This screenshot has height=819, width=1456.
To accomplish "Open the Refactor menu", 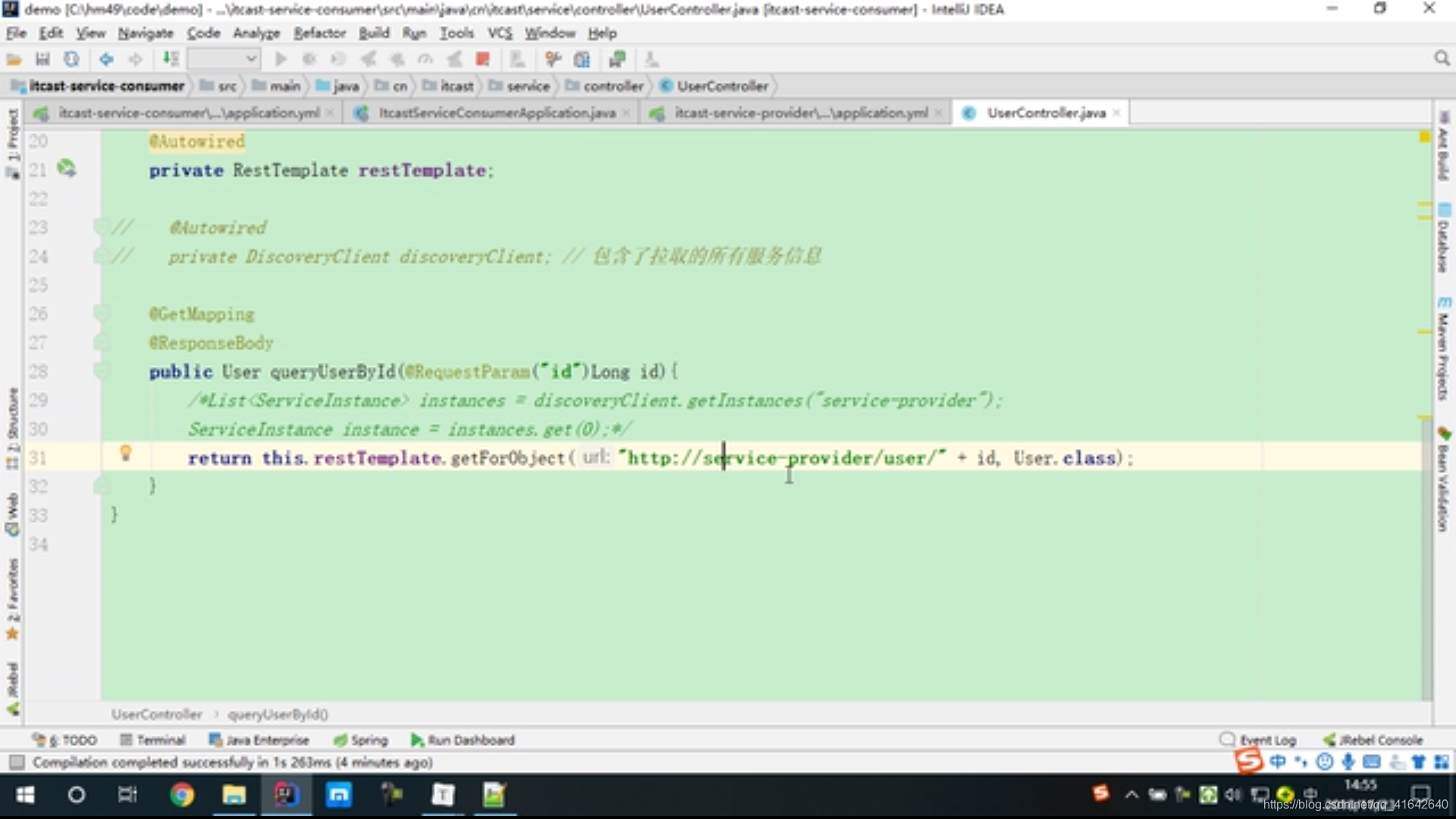I will click(319, 33).
